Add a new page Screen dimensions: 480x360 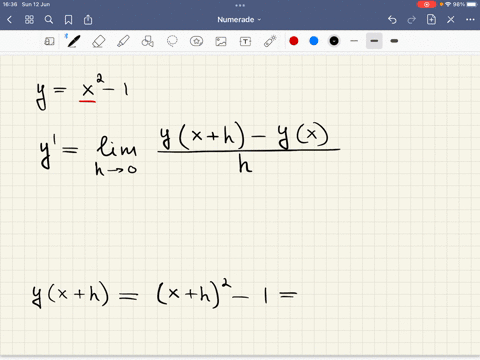tap(431, 20)
